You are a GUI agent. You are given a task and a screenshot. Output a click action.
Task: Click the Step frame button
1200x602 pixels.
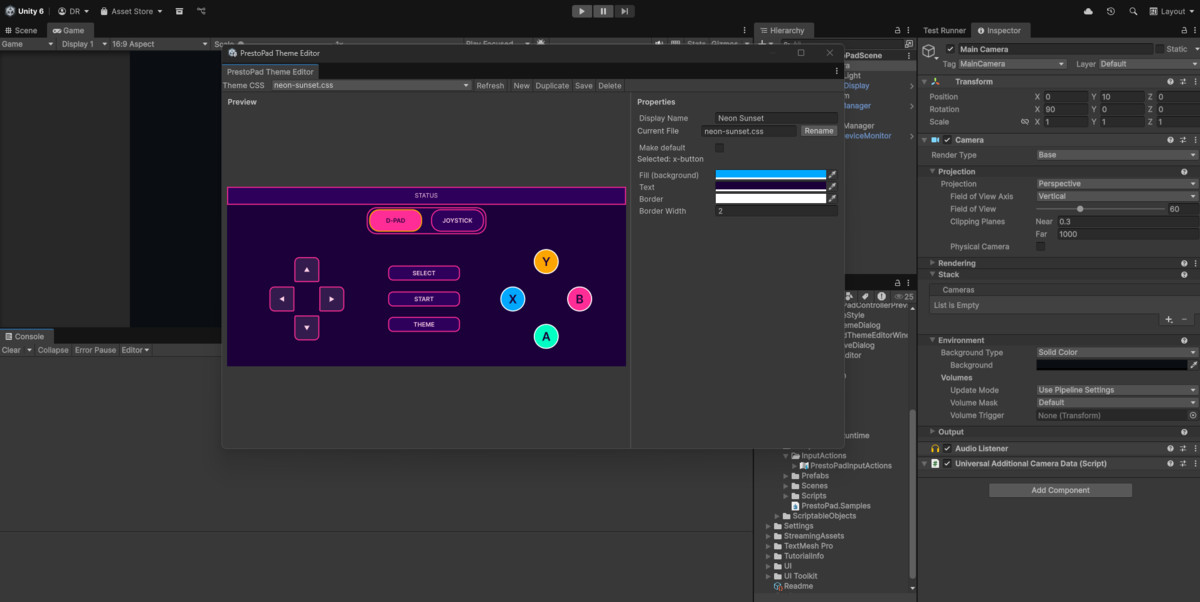click(x=625, y=11)
